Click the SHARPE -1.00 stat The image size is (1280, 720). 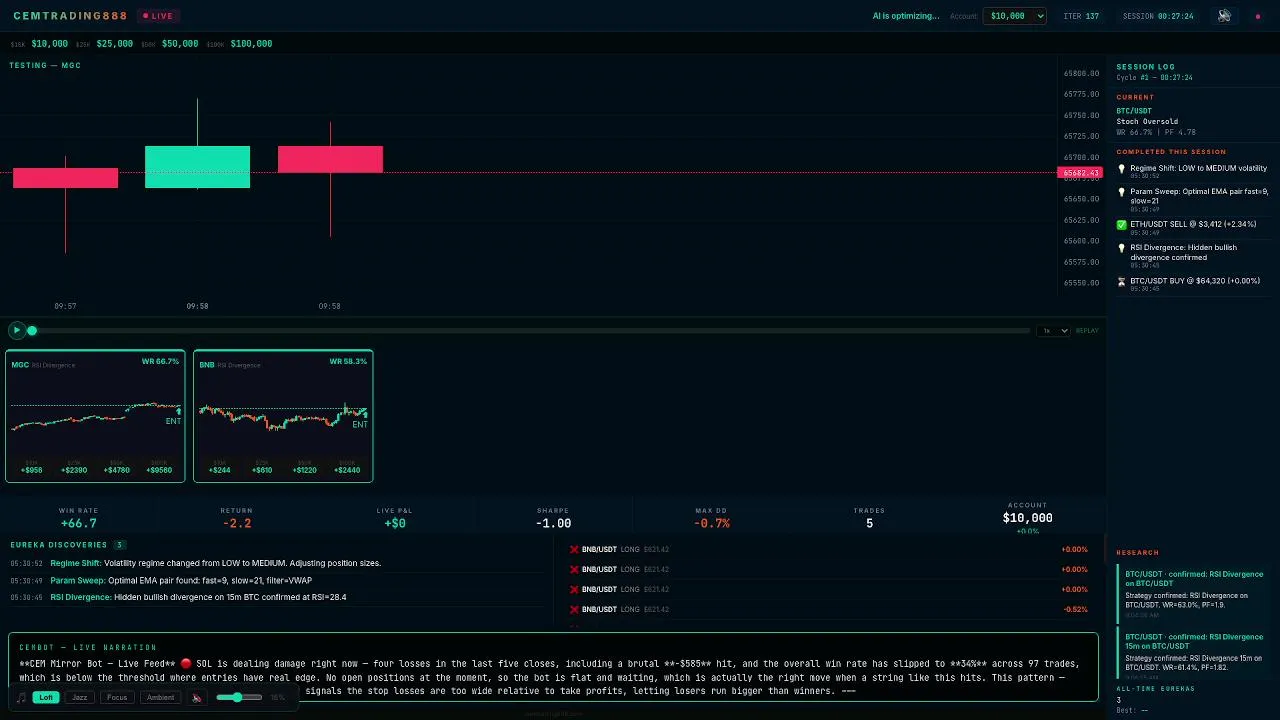coord(553,518)
